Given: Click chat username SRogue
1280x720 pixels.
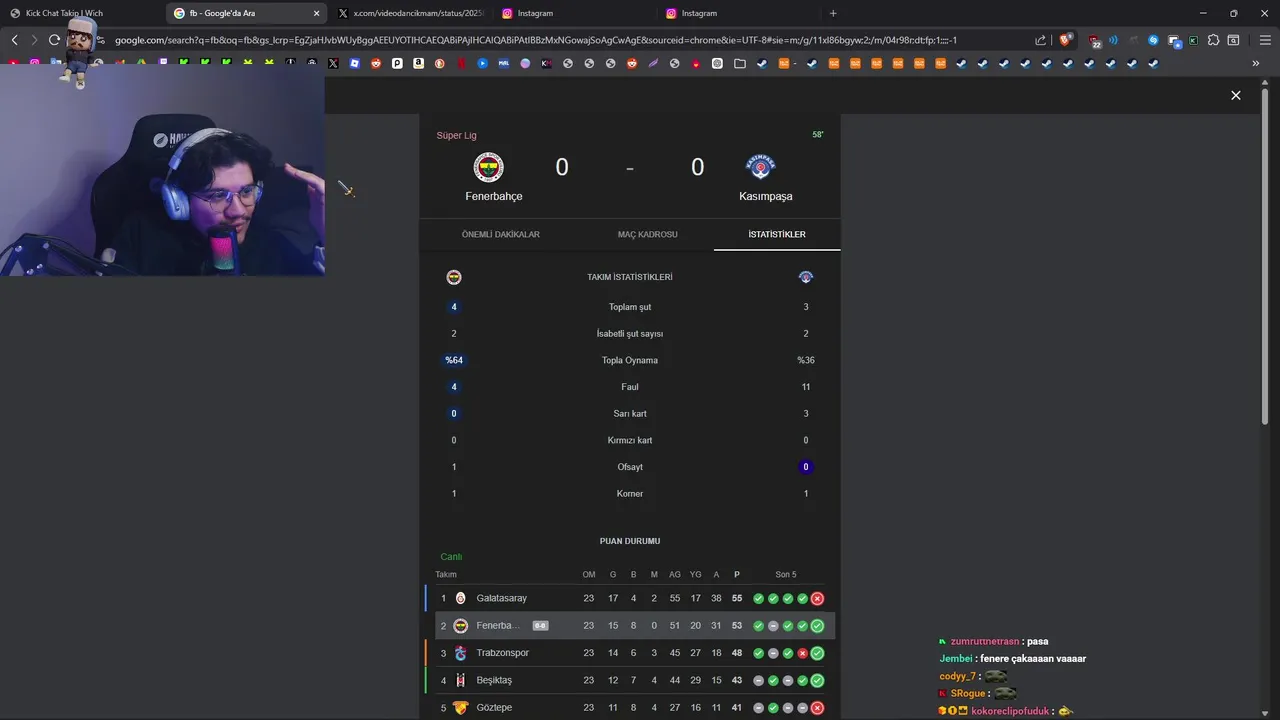Looking at the screenshot, I should [x=968, y=693].
